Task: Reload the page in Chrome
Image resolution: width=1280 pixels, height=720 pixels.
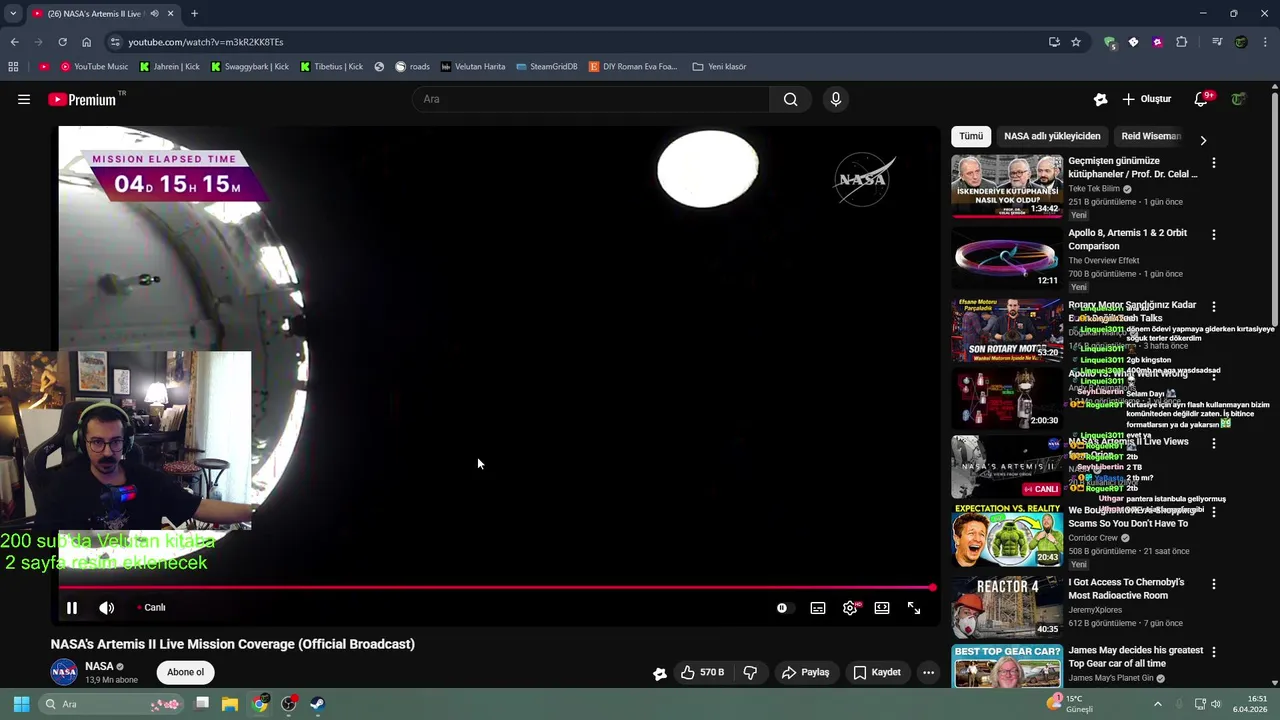Action: (x=62, y=42)
